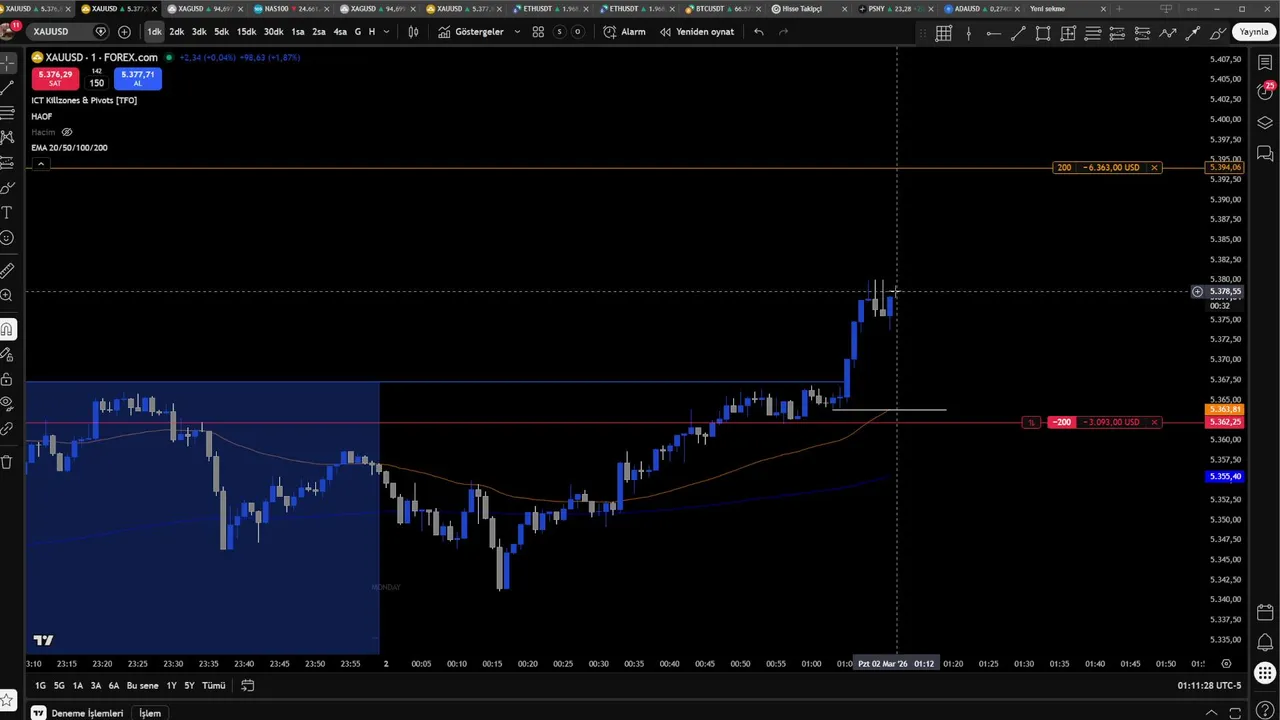Click the 150 quantity input field
The image size is (1280, 720).
(x=97, y=83)
